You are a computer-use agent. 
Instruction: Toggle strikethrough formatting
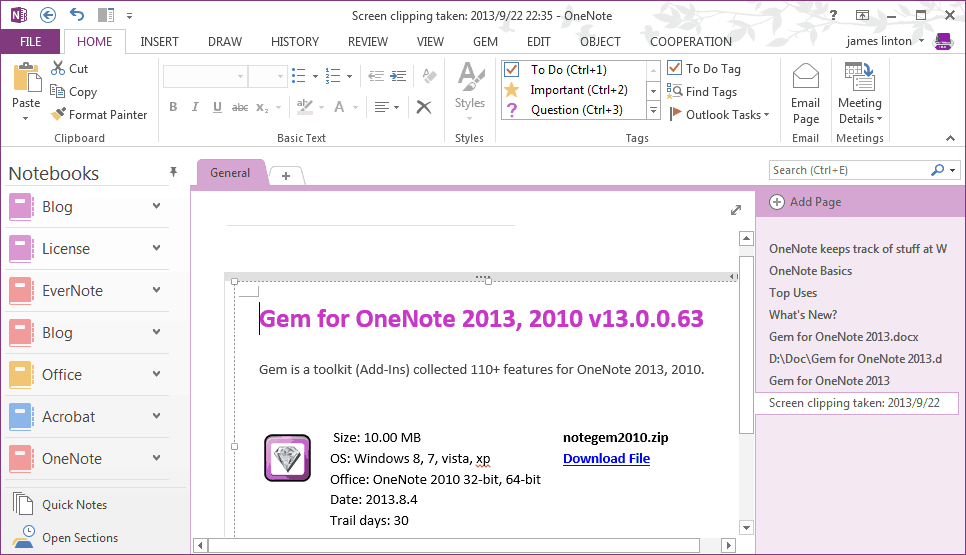pyautogui.click(x=240, y=107)
